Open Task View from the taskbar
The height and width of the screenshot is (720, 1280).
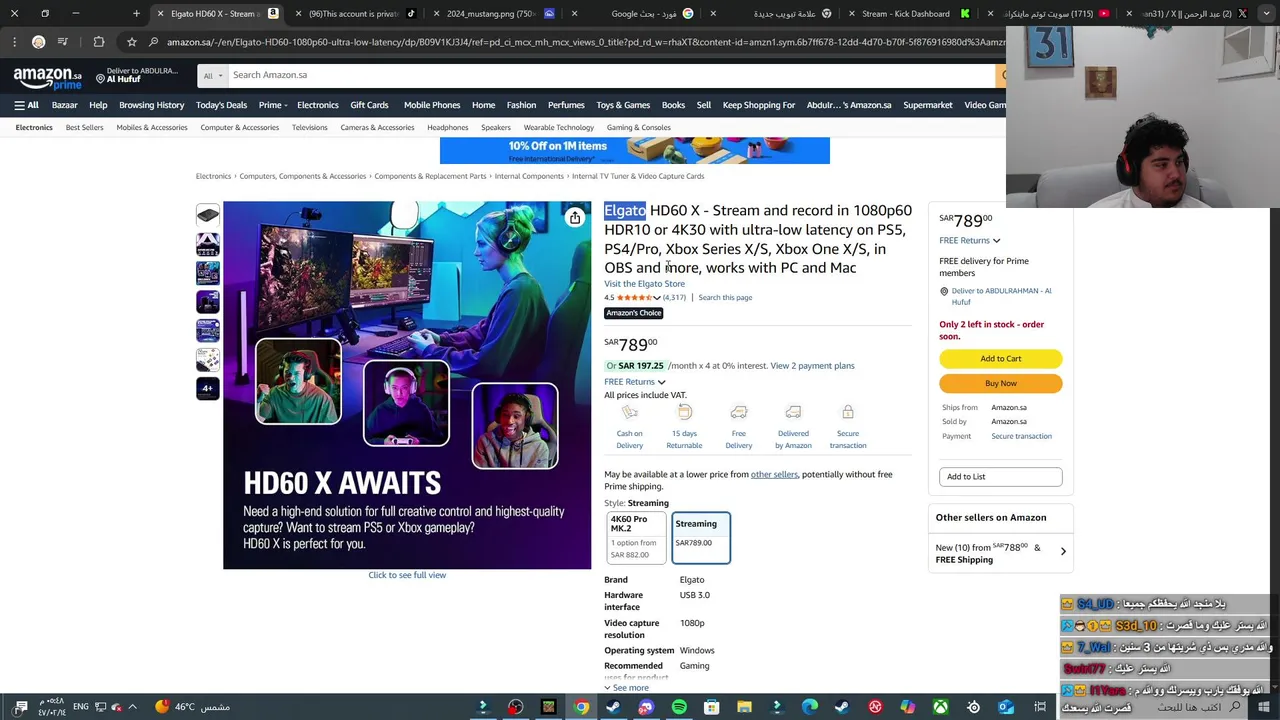[1040, 707]
